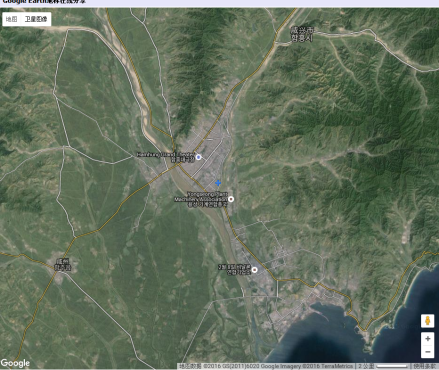Open the 使用条款 terms of use link
Image resolution: width=439 pixels, height=370 pixels.
point(425,366)
